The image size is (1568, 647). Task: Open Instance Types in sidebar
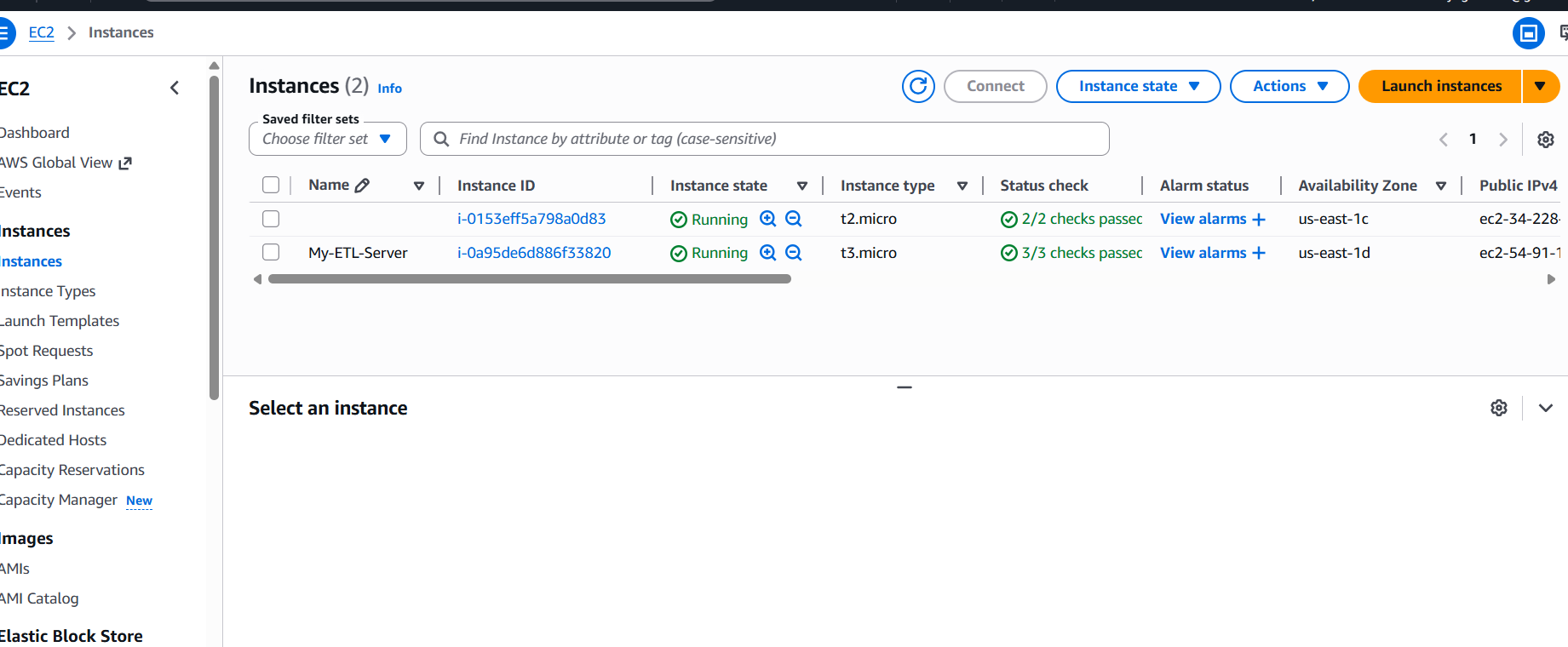point(48,291)
